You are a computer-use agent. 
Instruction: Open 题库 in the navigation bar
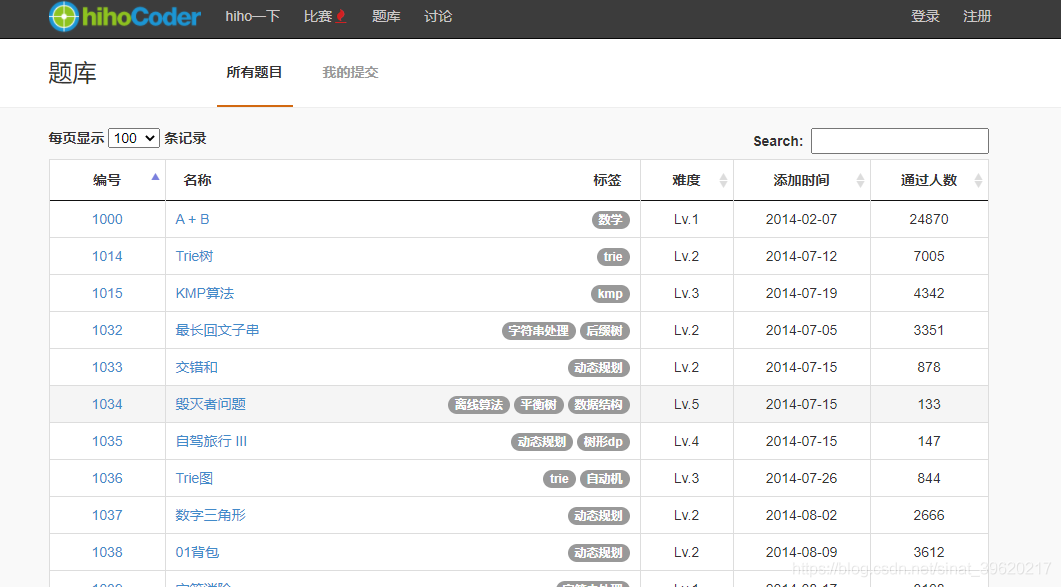[x=386, y=16]
